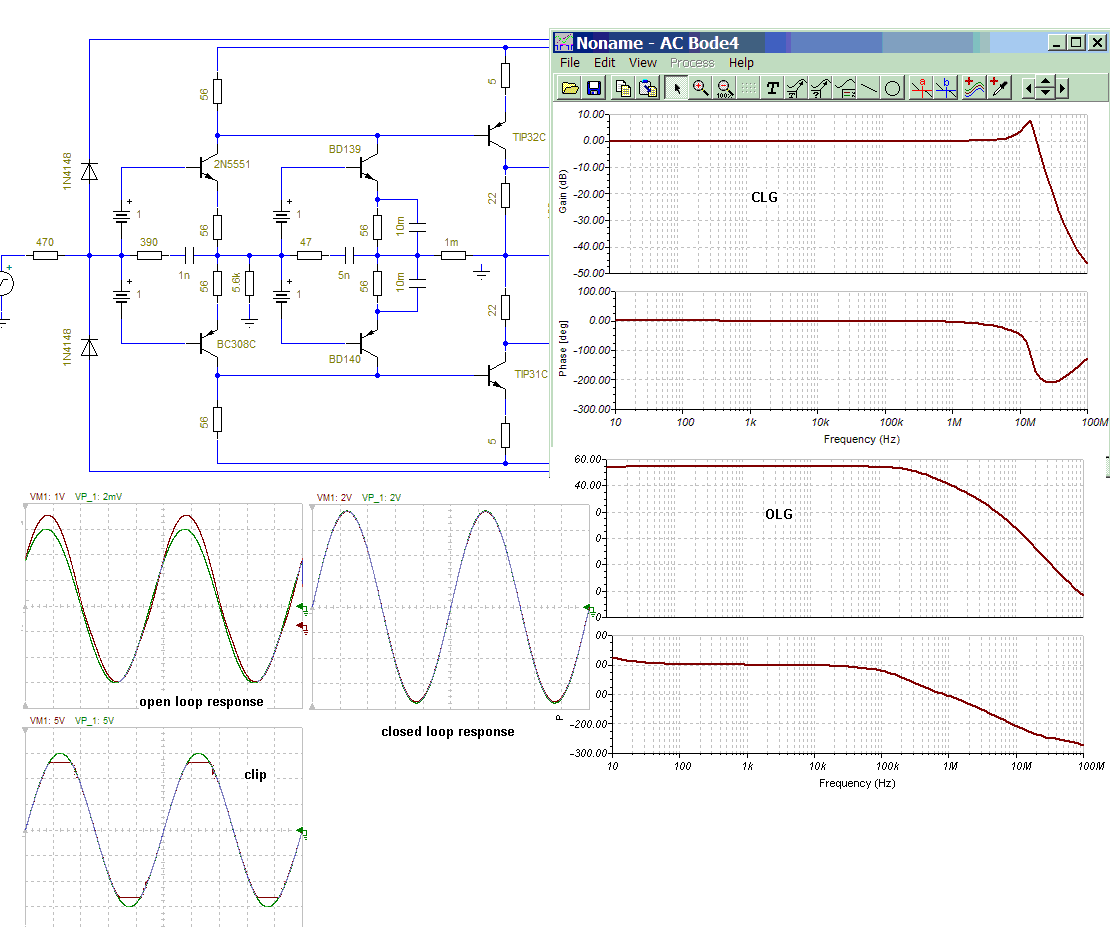Open the View menu

(x=643, y=62)
